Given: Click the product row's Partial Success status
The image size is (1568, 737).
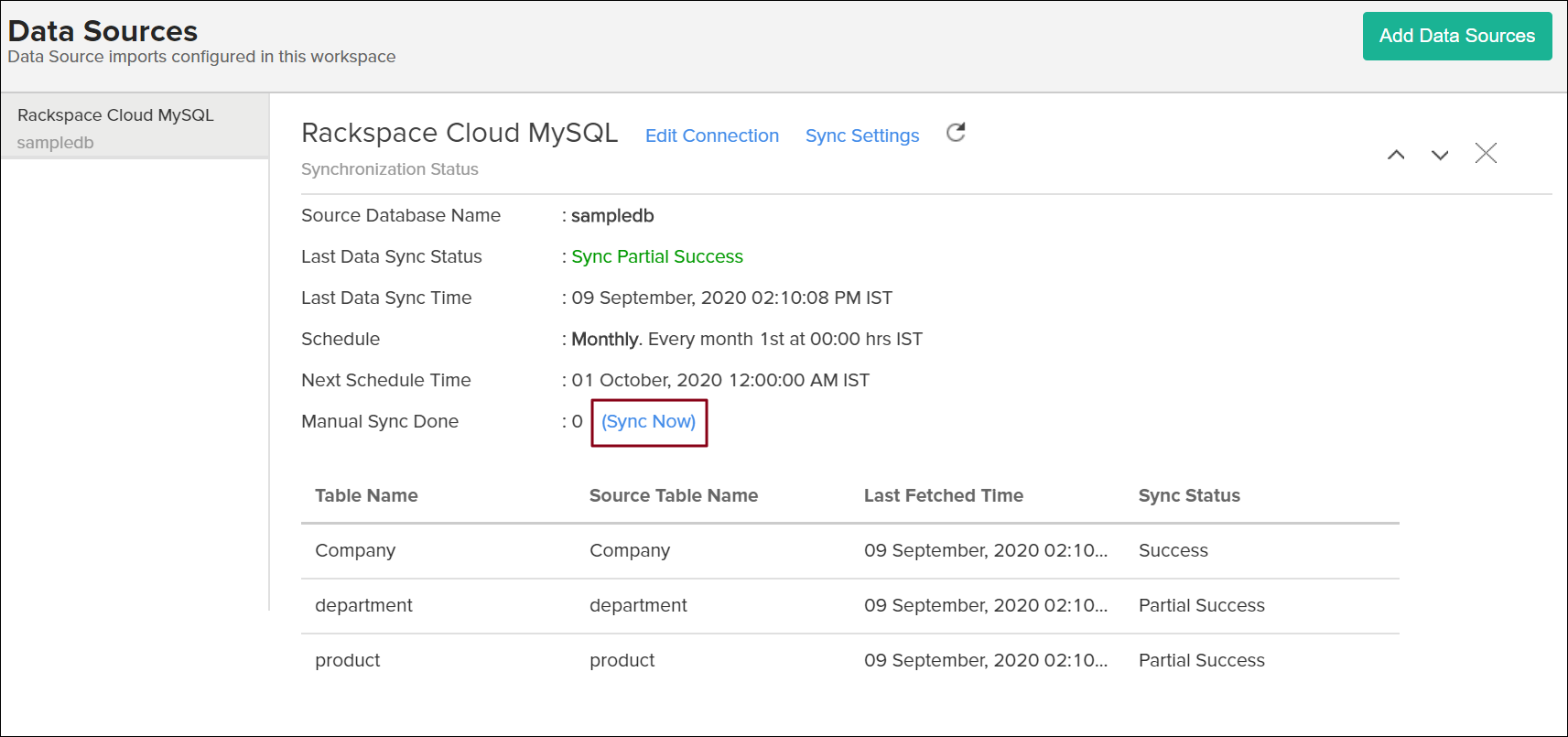Looking at the screenshot, I should (x=1201, y=660).
